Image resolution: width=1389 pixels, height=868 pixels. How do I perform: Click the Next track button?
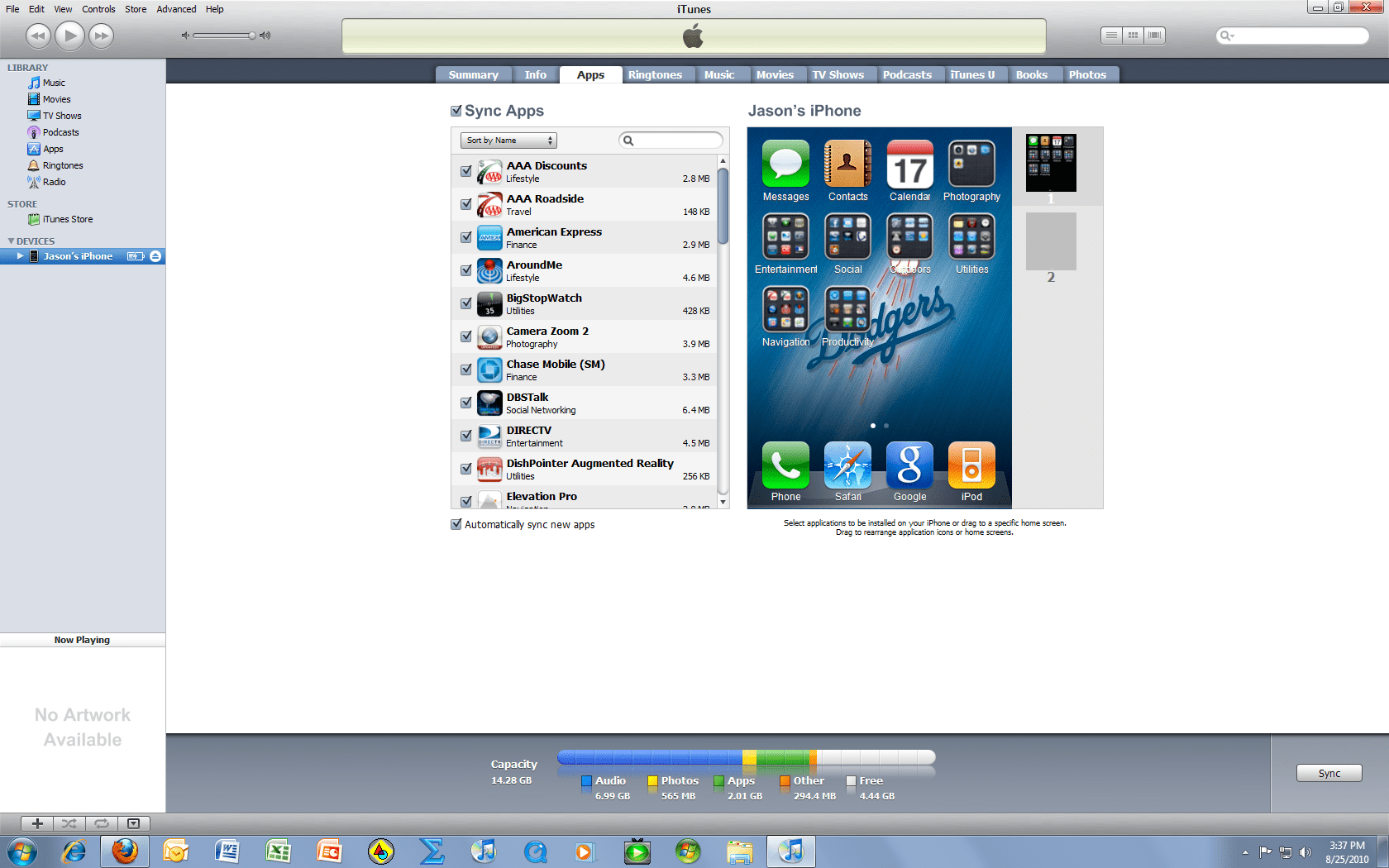(102, 36)
